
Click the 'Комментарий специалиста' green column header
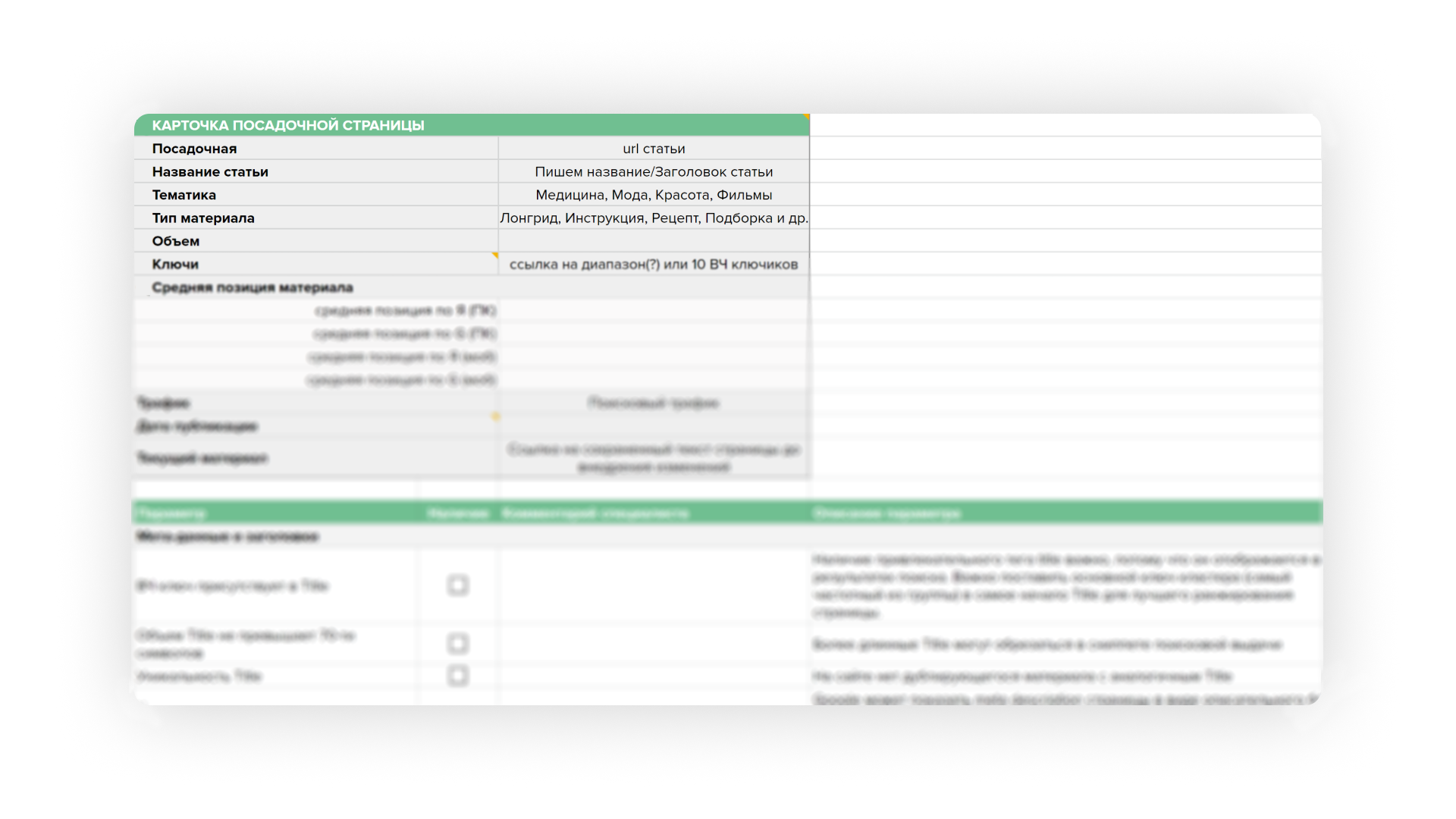tap(596, 513)
